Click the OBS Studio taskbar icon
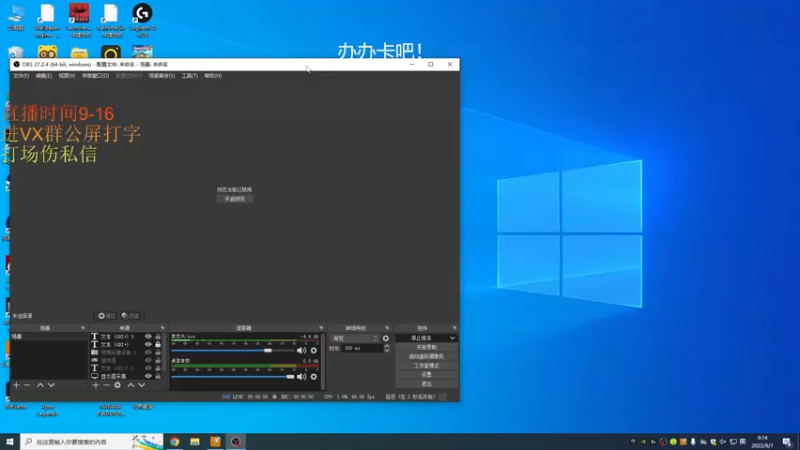Viewport: 800px width, 450px height. [x=236, y=442]
